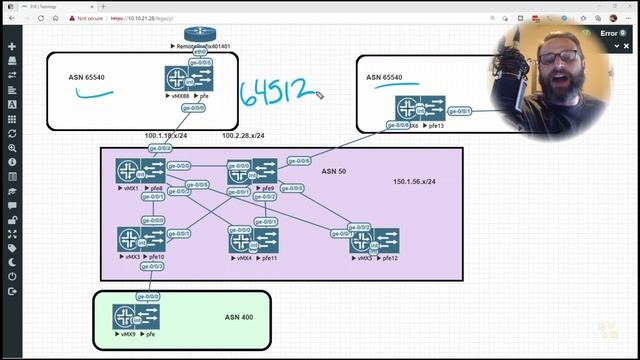Click the Not secure warning indicator
Screen dimensions: 640x360
pyautogui.click(x=86, y=18)
